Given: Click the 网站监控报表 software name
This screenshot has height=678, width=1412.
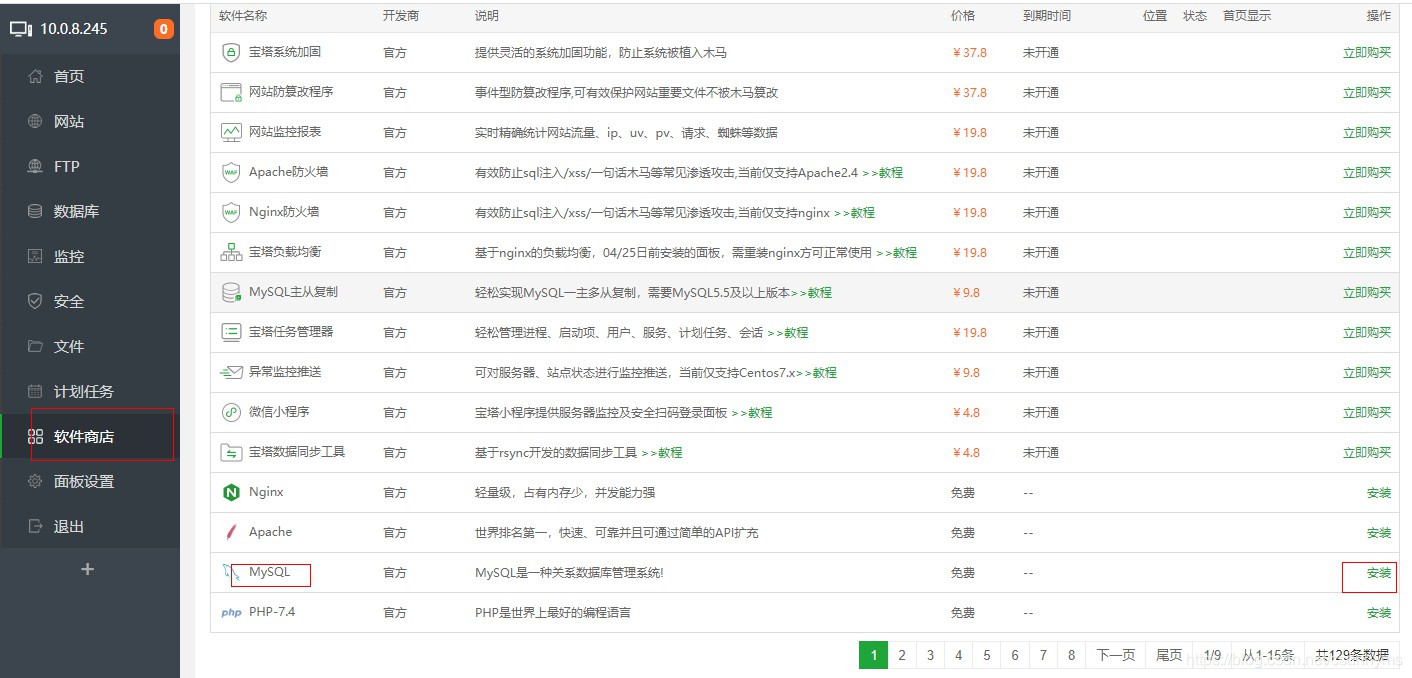Looking at the screenshot, I should [x=285, y=132].
